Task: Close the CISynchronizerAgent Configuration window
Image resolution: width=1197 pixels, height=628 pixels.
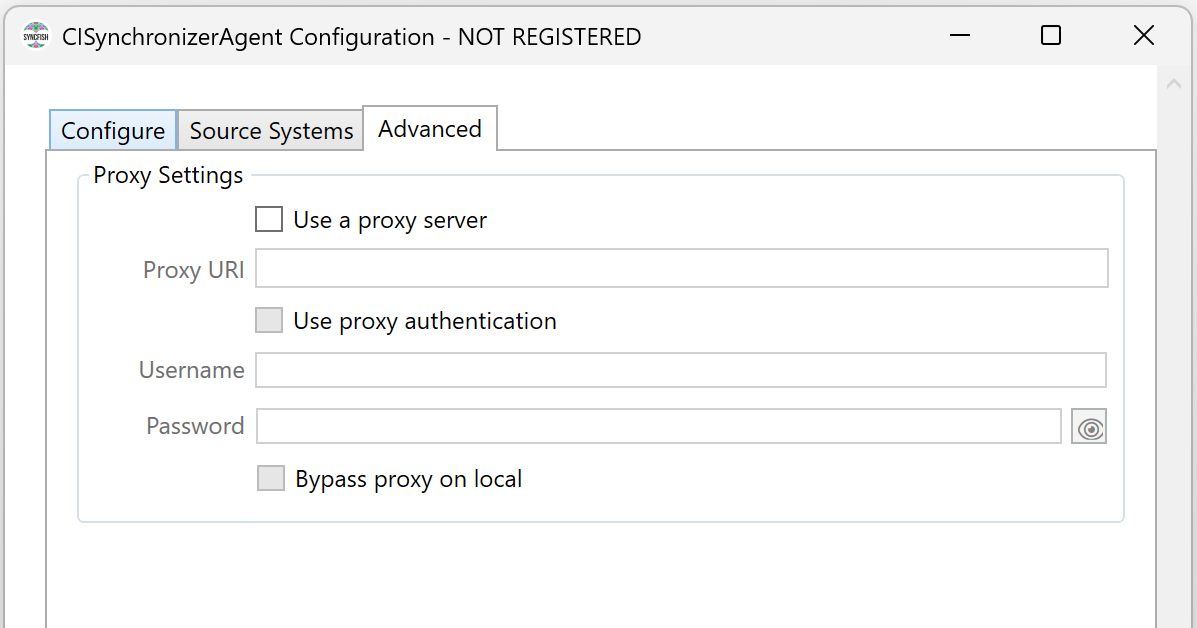Action: tap(1144, 36)
